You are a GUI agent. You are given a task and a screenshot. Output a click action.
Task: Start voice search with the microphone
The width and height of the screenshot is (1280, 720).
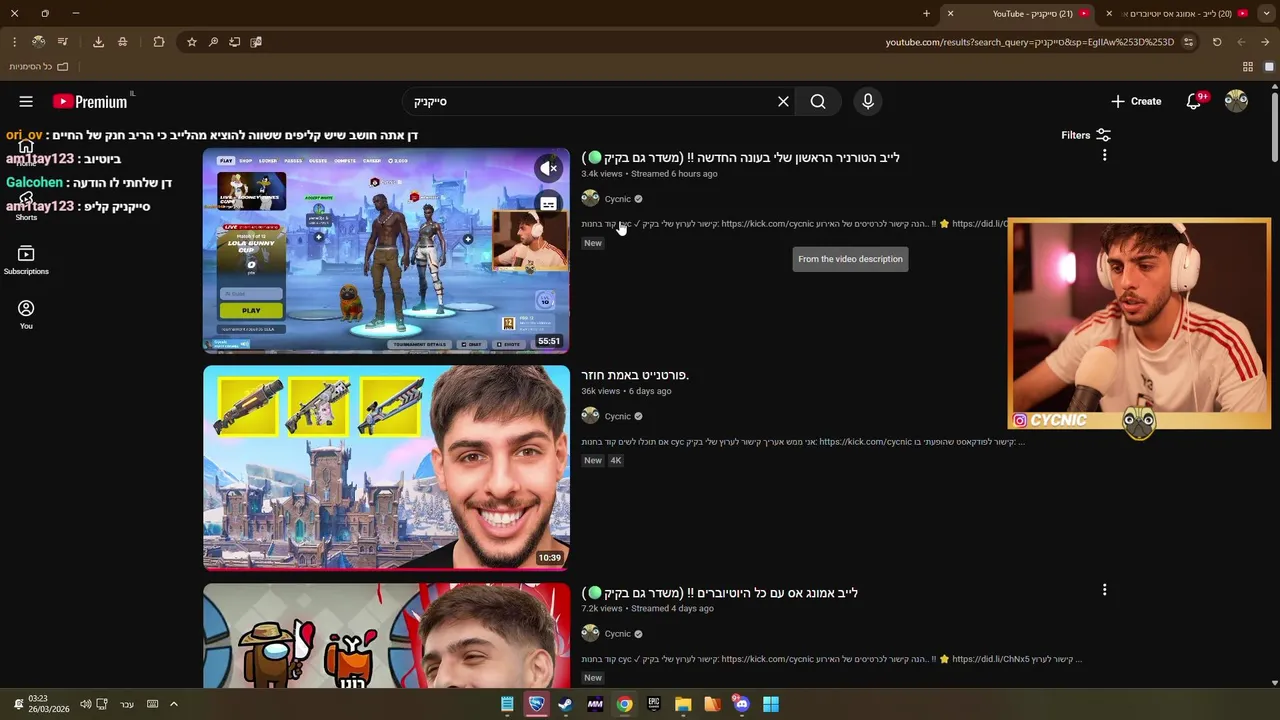868,101
